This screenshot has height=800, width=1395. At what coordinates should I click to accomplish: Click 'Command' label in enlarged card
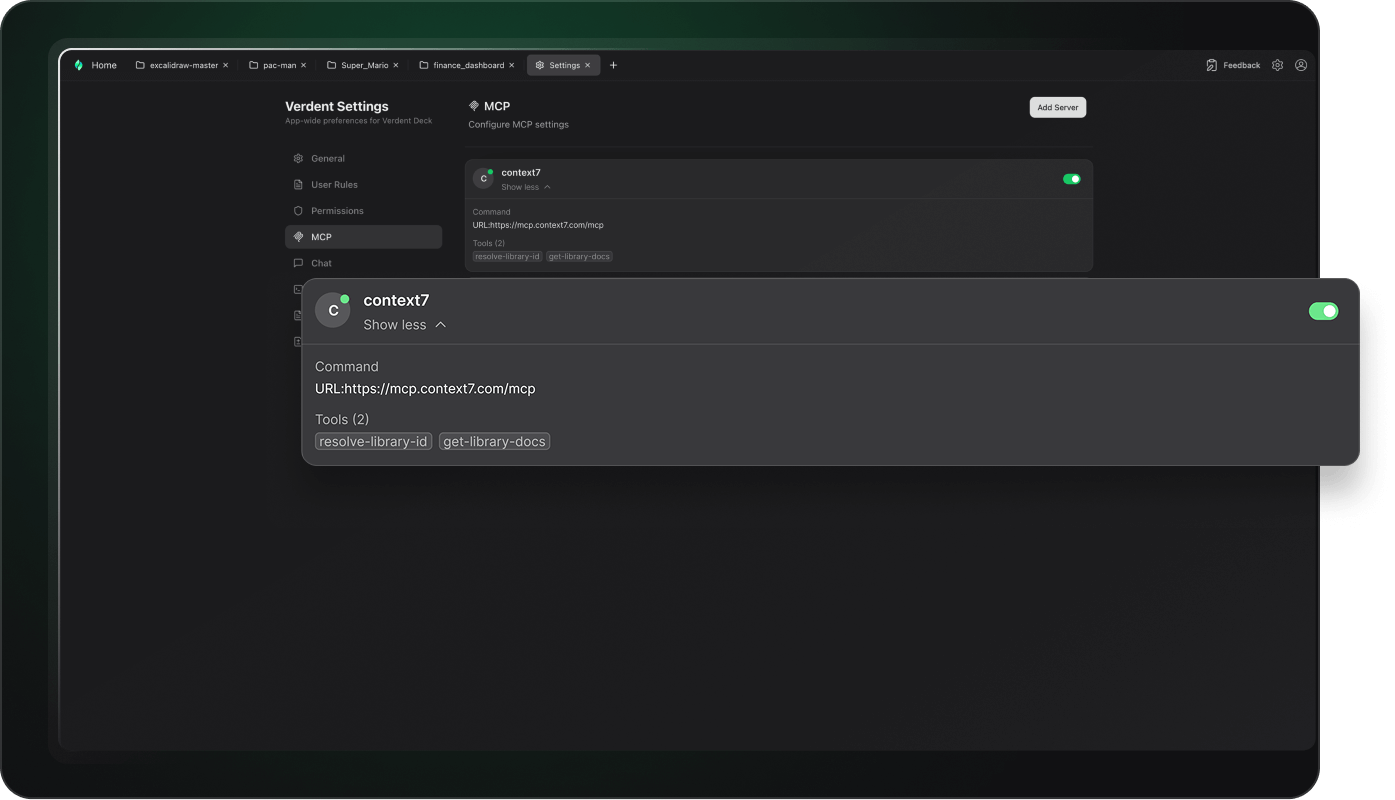click(x=347, y=367)
